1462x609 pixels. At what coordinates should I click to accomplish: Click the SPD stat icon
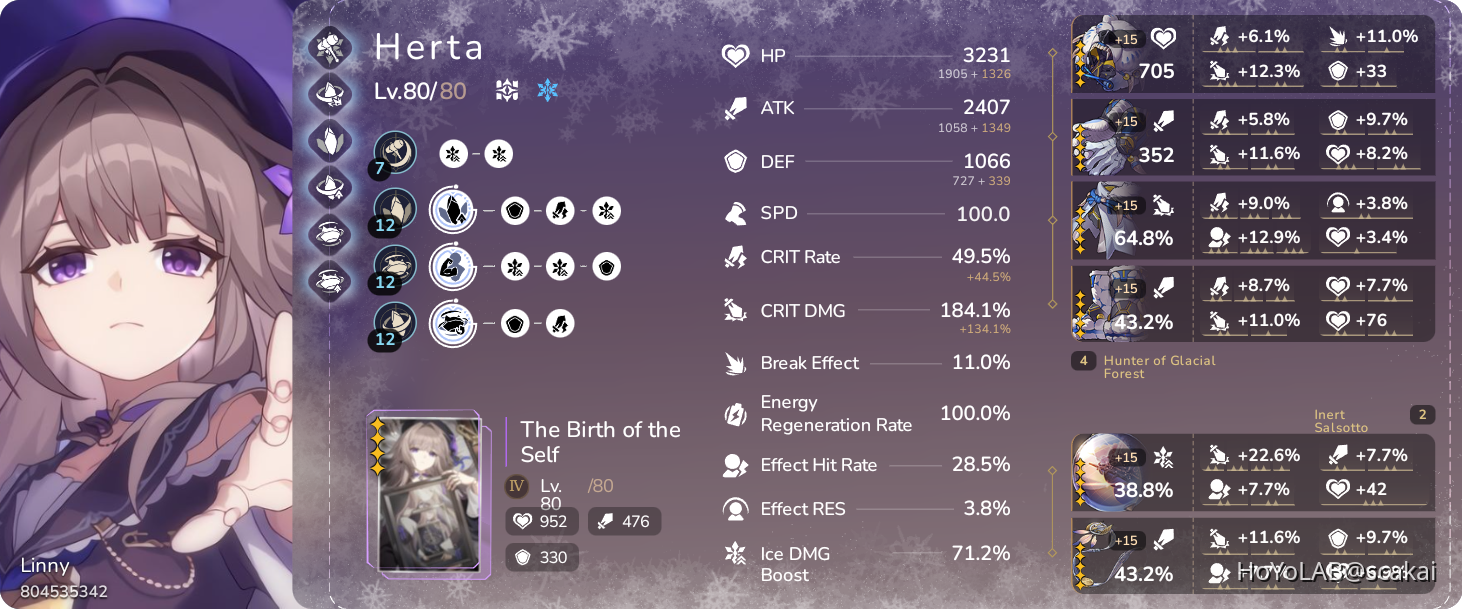point(735,212)
